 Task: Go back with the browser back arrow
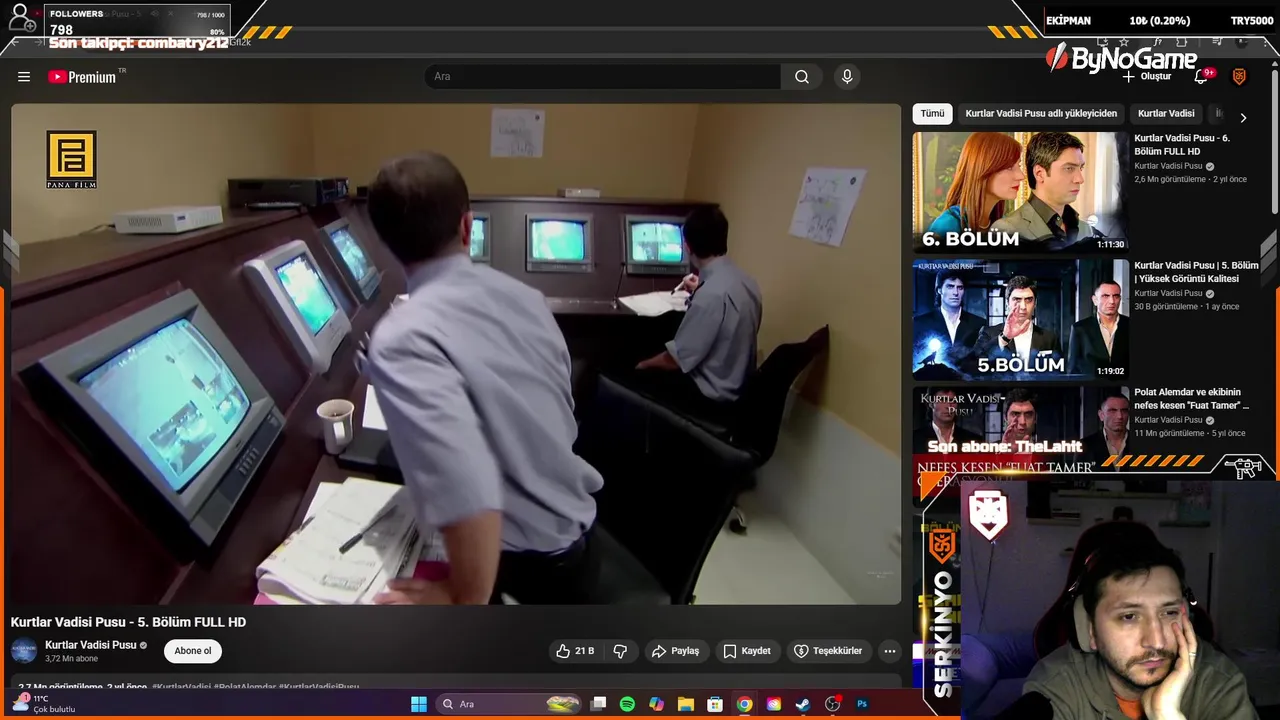[14, 42]
